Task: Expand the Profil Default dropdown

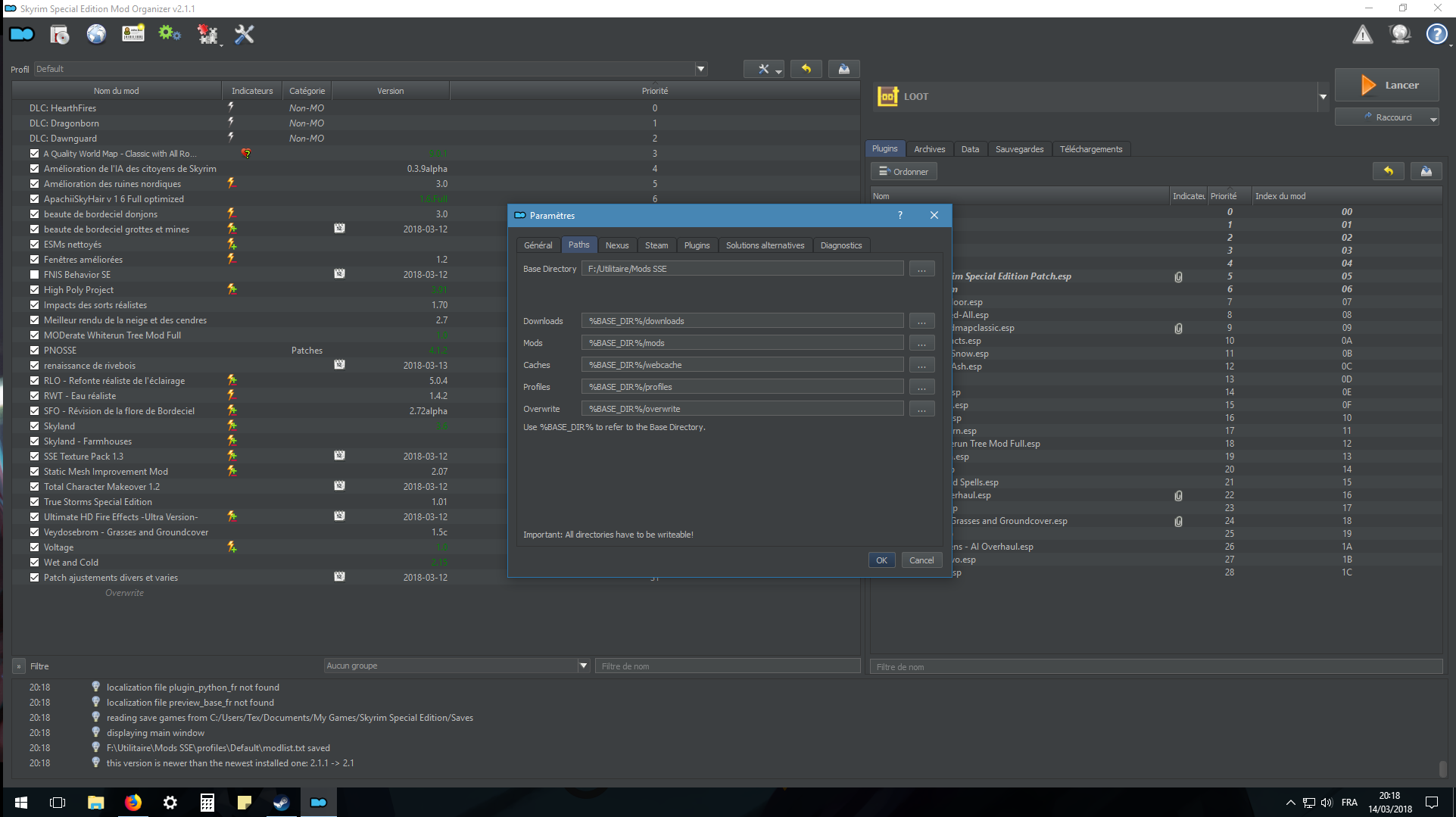Action: click(x=701, y=69)
